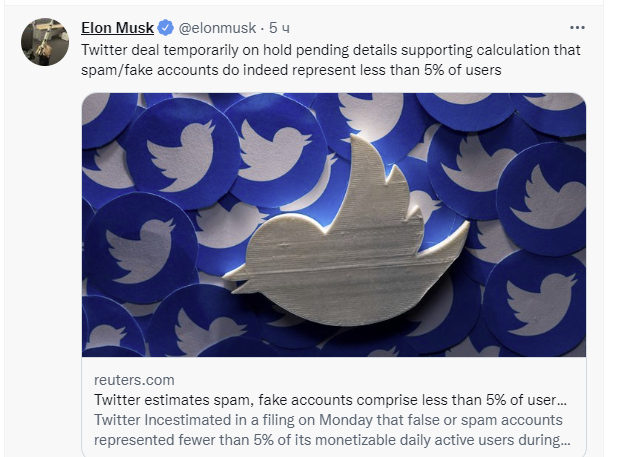Viewport: 631px width, 457px height.
Task: Open the Elon Musk display name link
Action: click(x=117, y=27)
